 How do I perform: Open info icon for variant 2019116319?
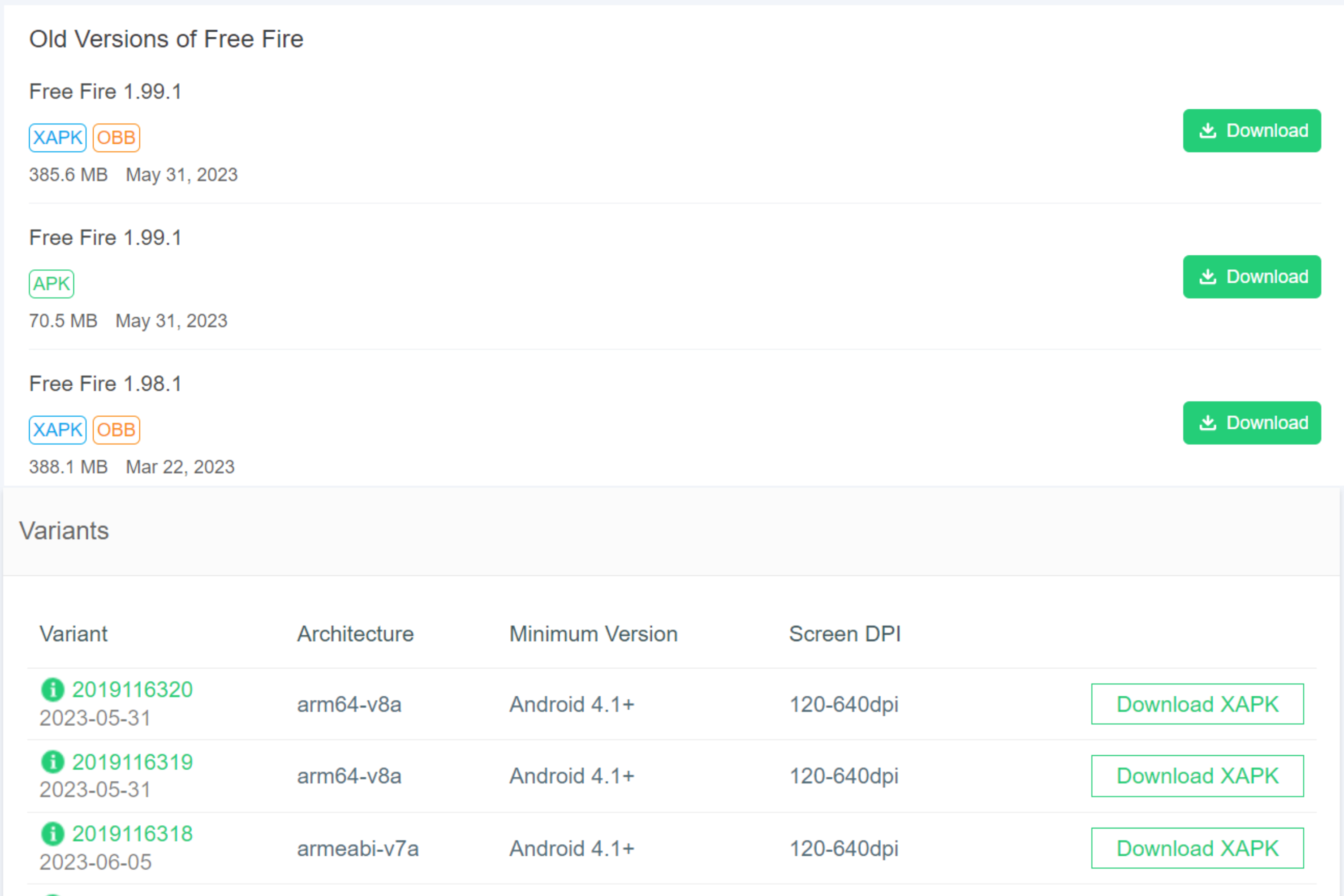53,762
